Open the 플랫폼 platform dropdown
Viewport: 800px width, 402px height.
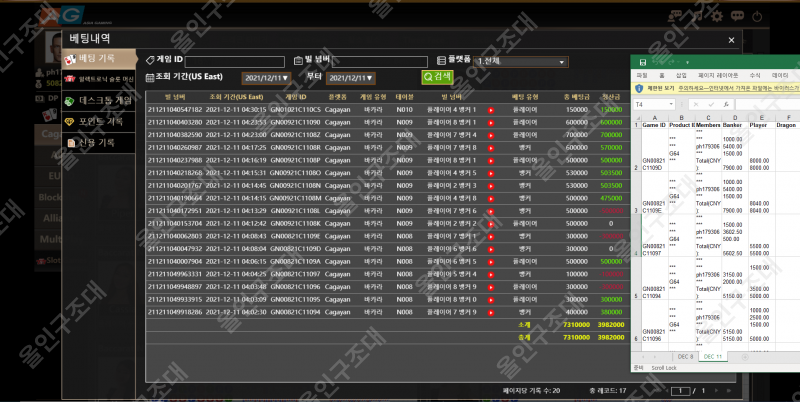point(520,62)
